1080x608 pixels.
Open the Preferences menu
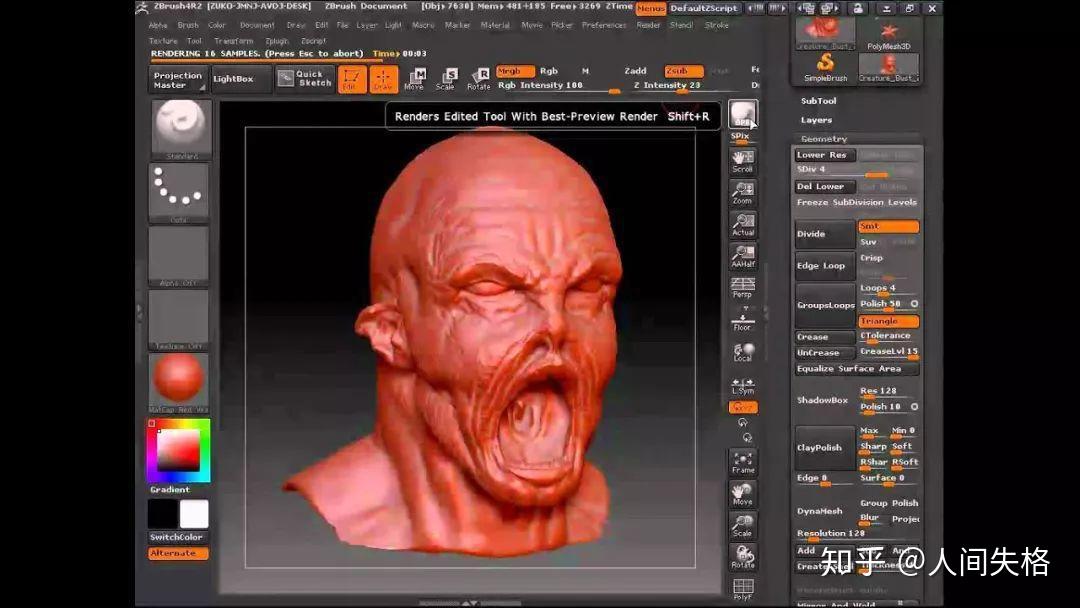(x=605, y=25)
